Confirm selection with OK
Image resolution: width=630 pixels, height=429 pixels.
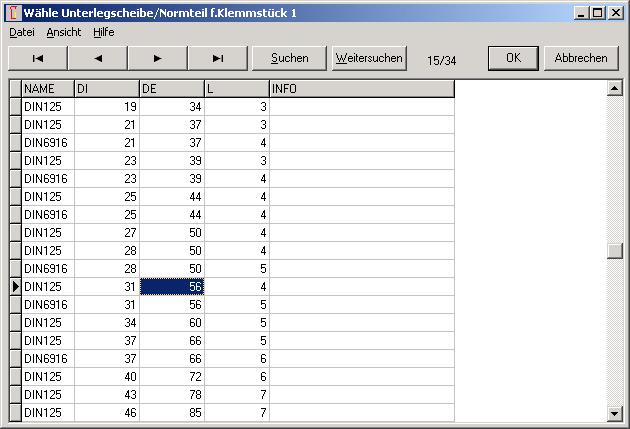[x=514, y=58]
